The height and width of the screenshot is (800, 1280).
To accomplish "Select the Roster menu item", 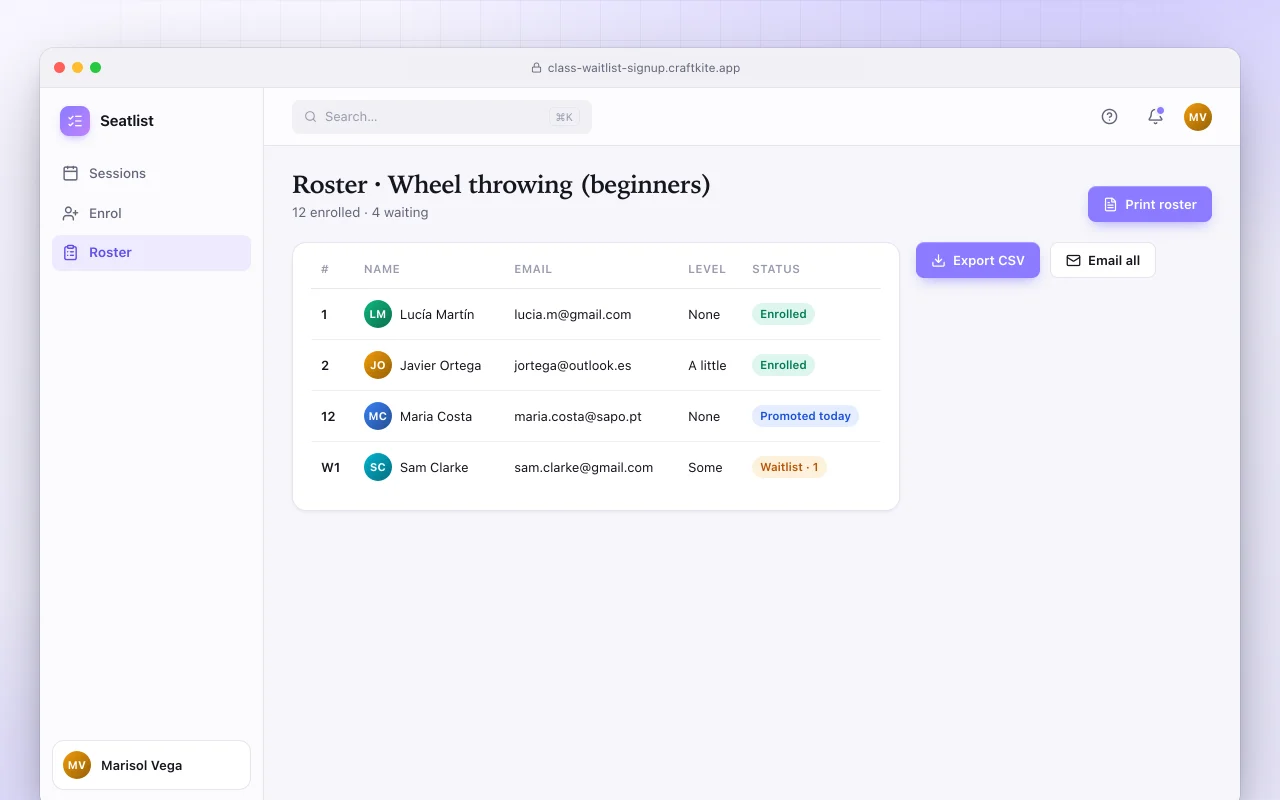I will click(x=151, y=253).
